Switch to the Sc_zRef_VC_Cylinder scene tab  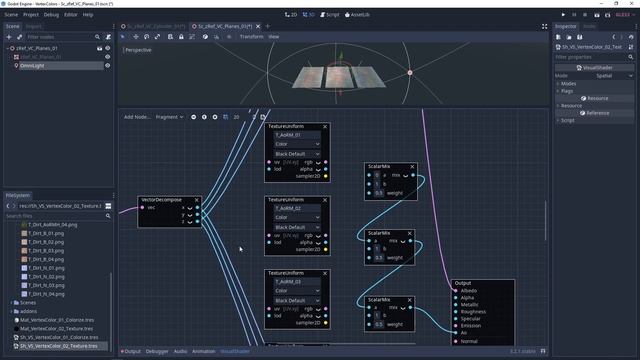tap(153, 27)
